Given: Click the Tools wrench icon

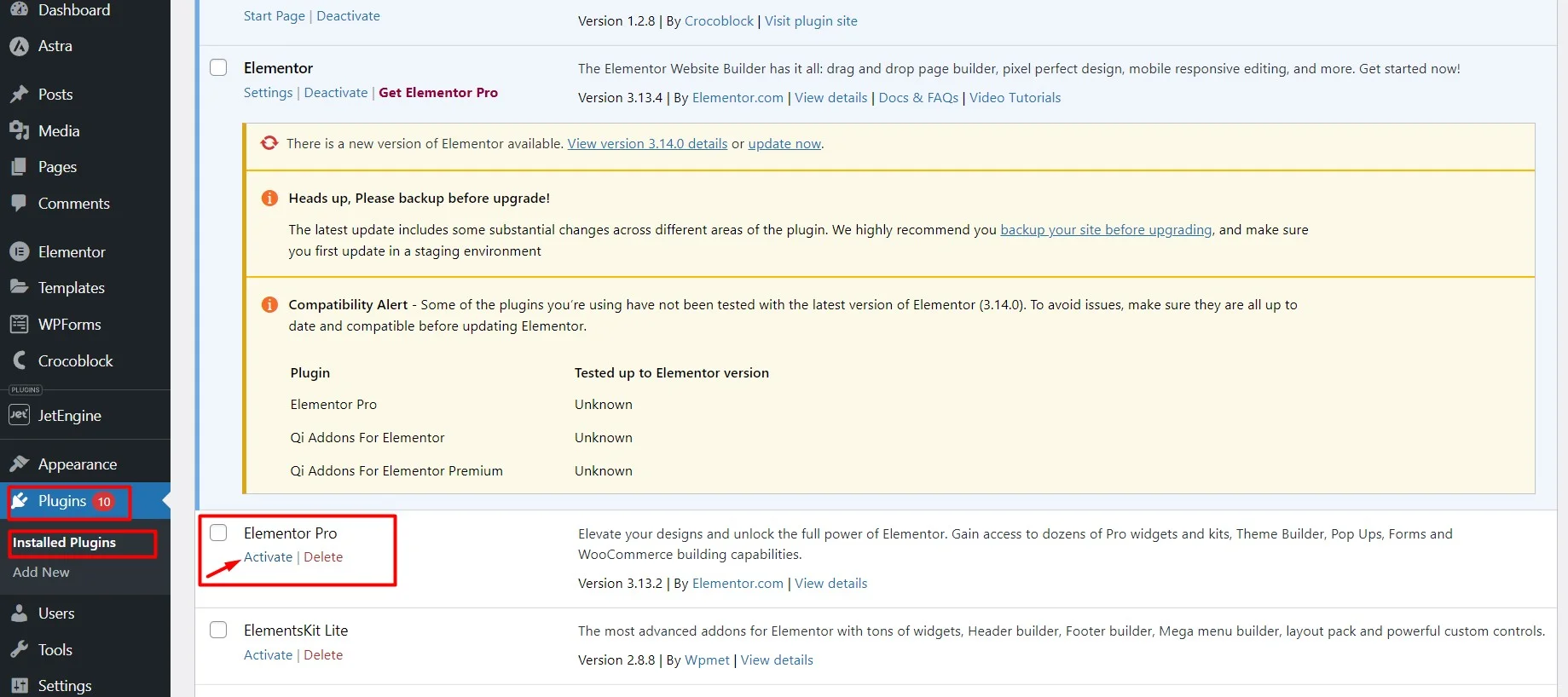Looking at the screenshot, I should pos(19,649).
